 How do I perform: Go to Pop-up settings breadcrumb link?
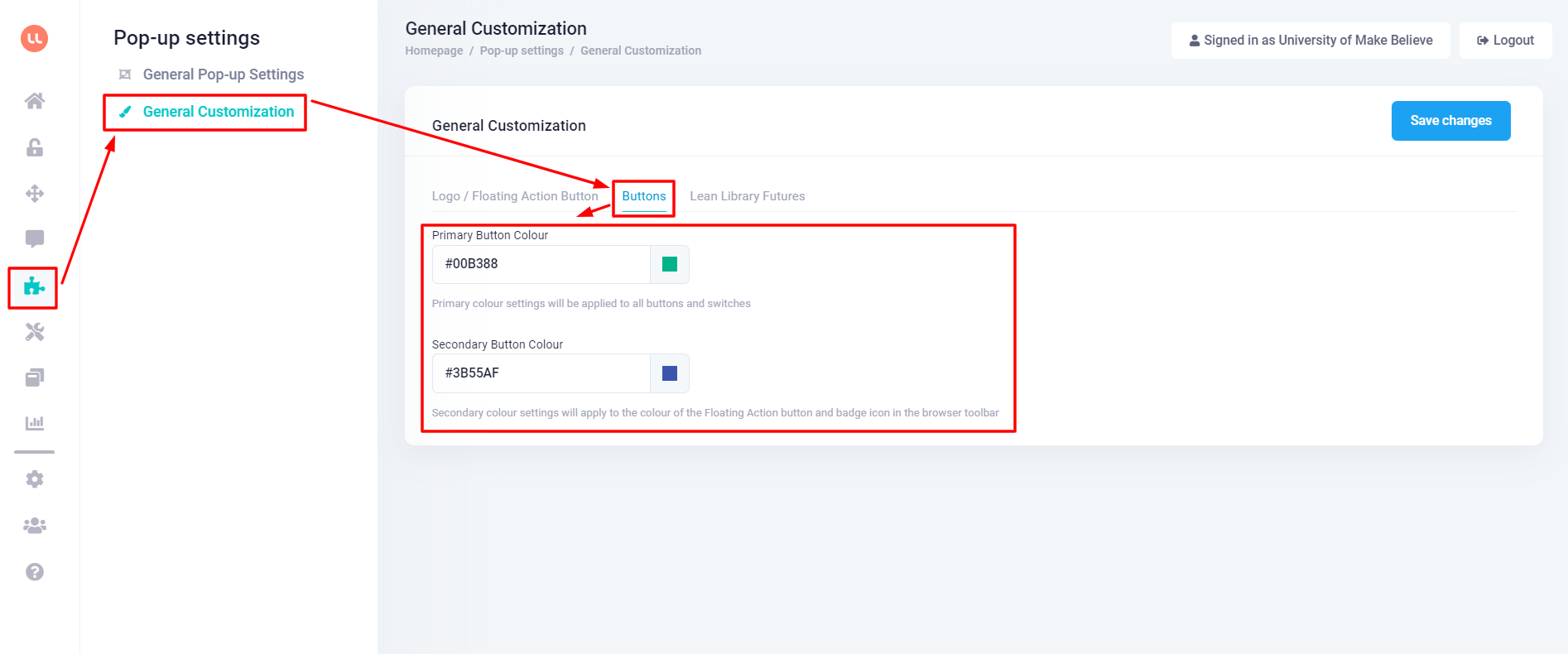522,51
